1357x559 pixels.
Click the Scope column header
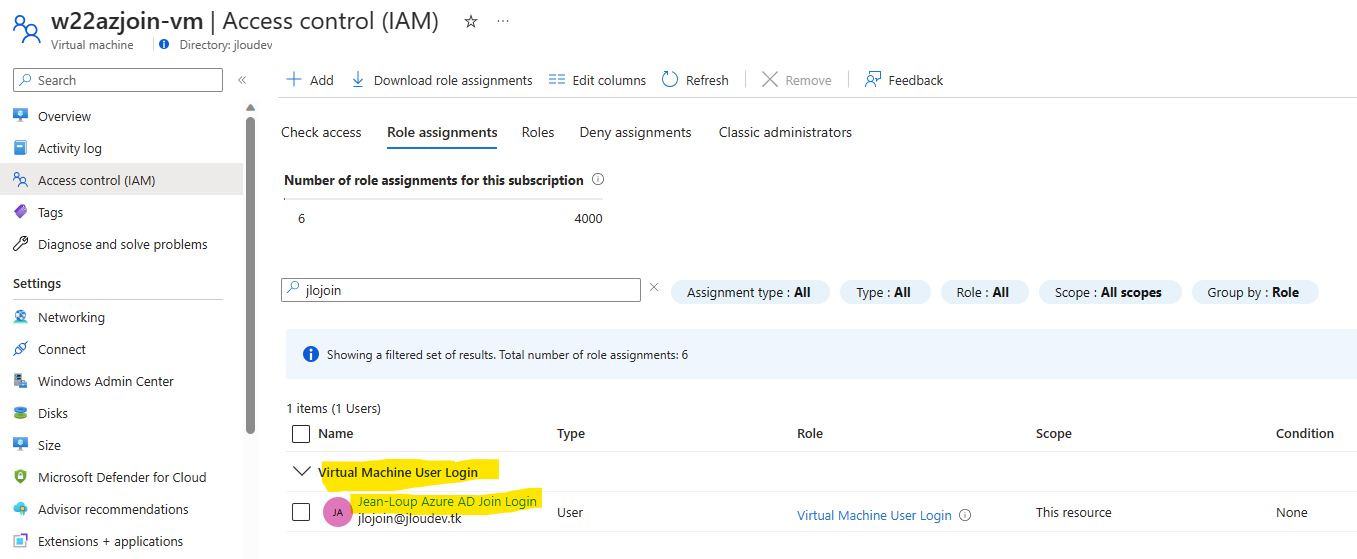pos(1054,433)
